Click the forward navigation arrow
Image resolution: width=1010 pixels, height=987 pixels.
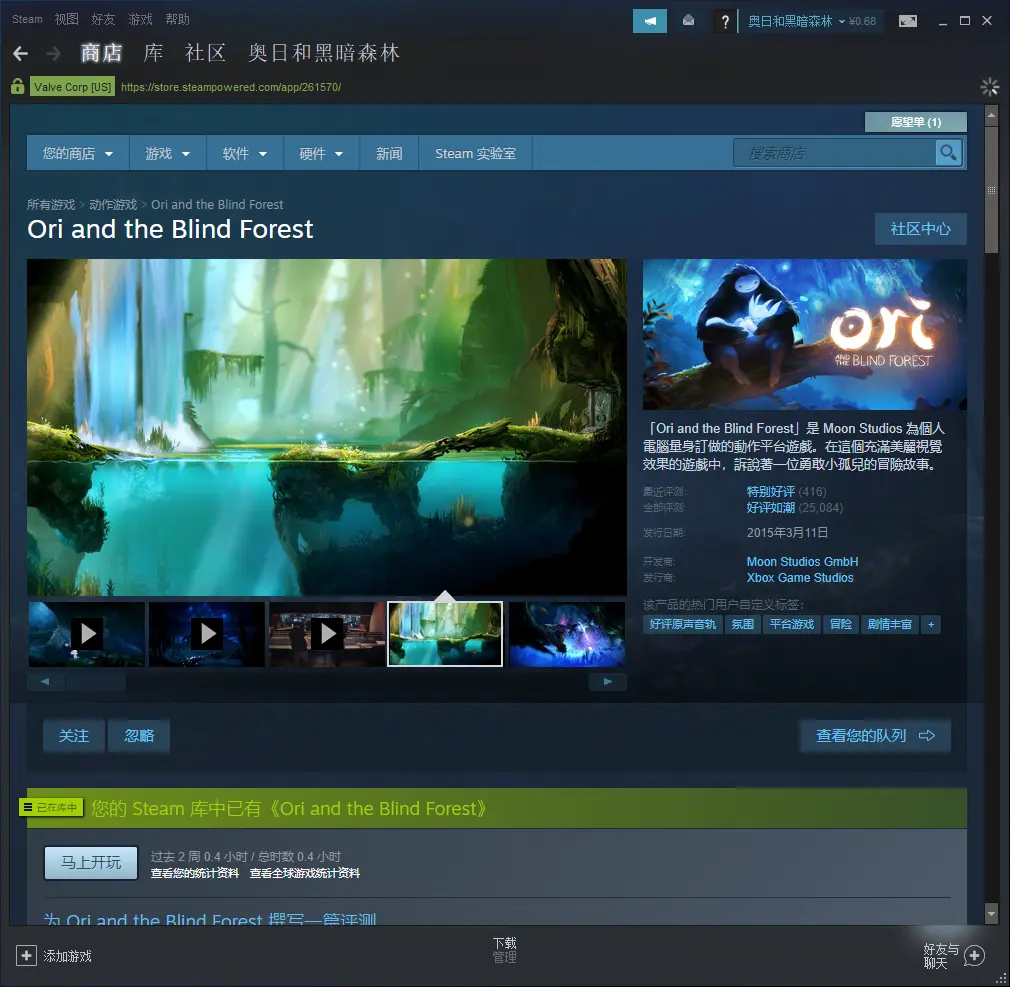54,53
